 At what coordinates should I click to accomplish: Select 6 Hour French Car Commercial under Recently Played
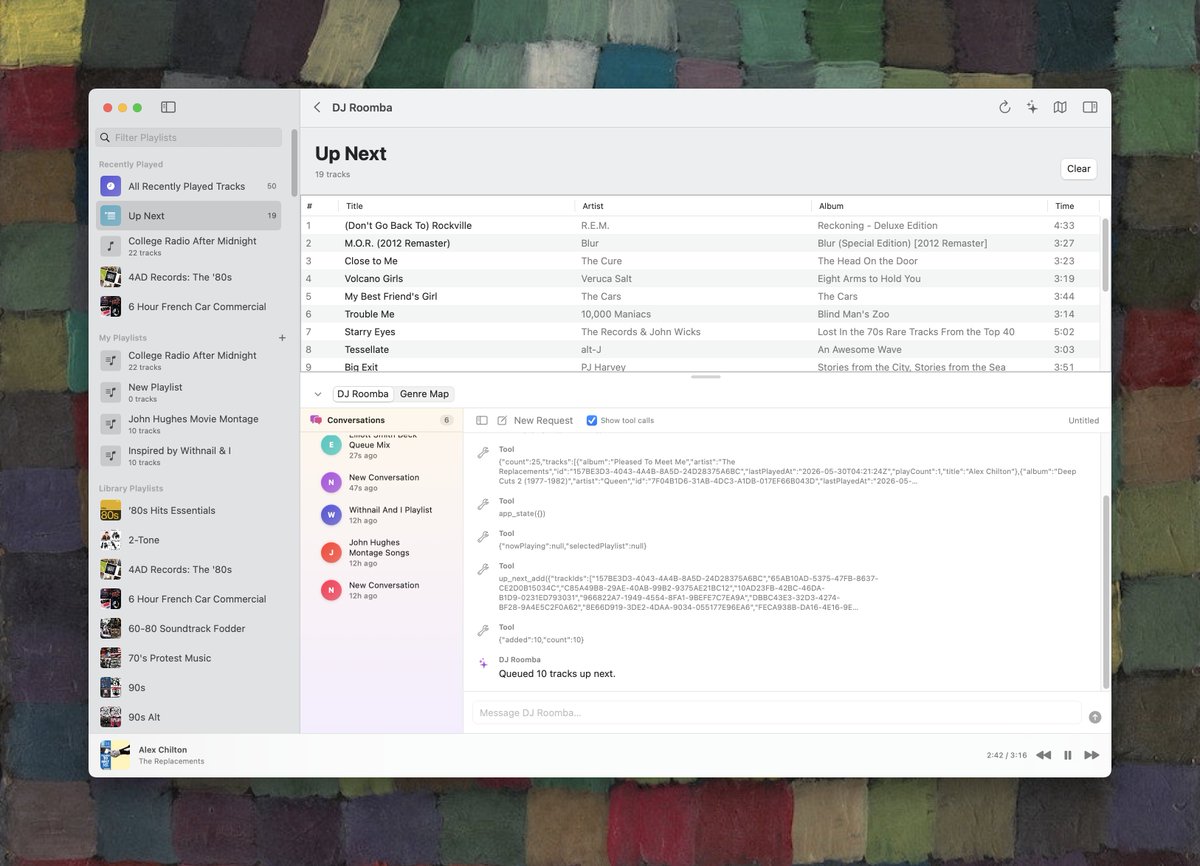[x=188, y=306]
